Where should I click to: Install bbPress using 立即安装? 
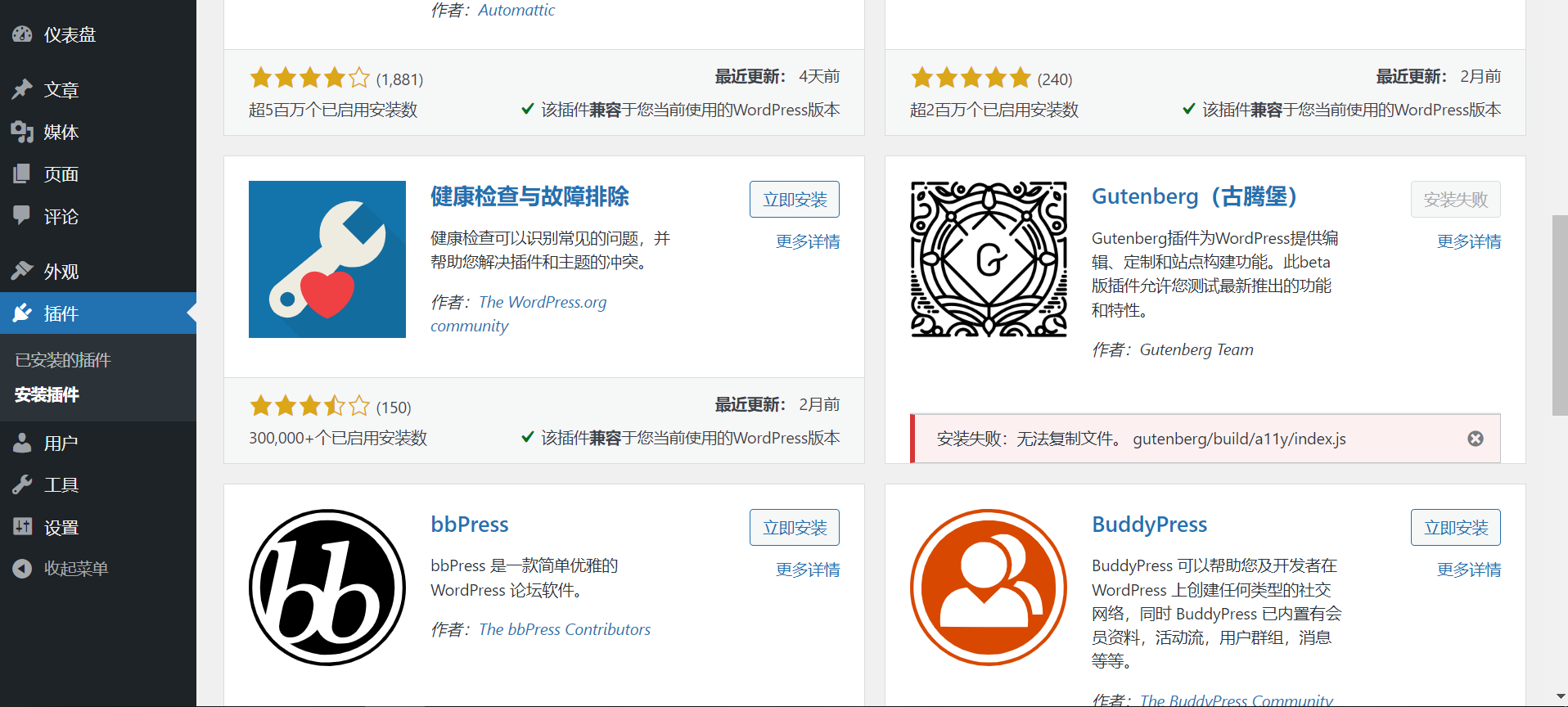pyautogui.click(x=795, y=527)
